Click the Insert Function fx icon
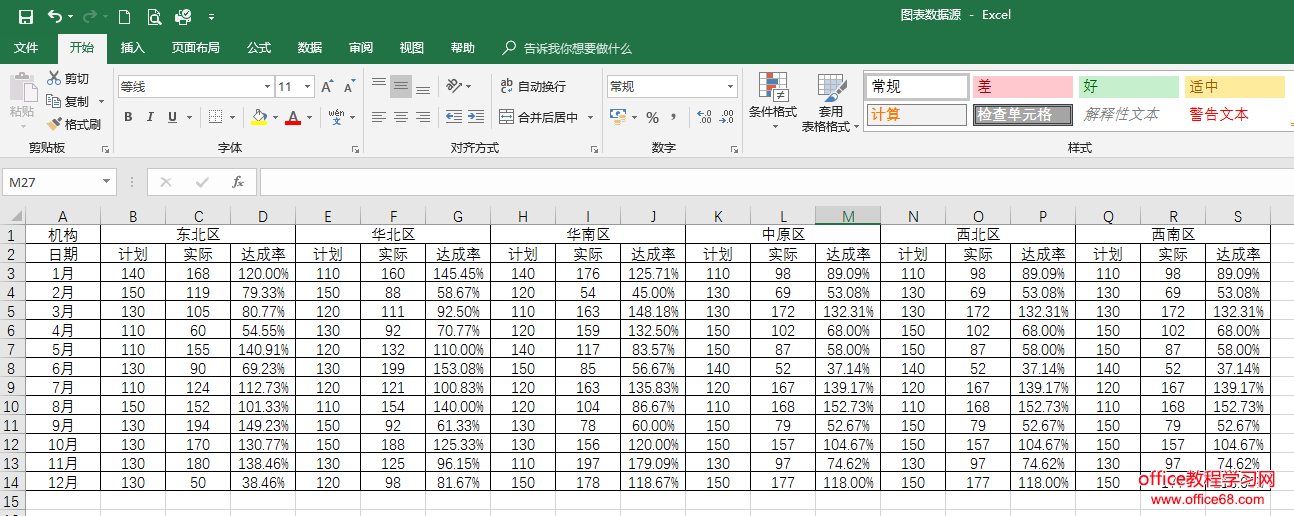The image size is (1294, 516). pos(238,182)
